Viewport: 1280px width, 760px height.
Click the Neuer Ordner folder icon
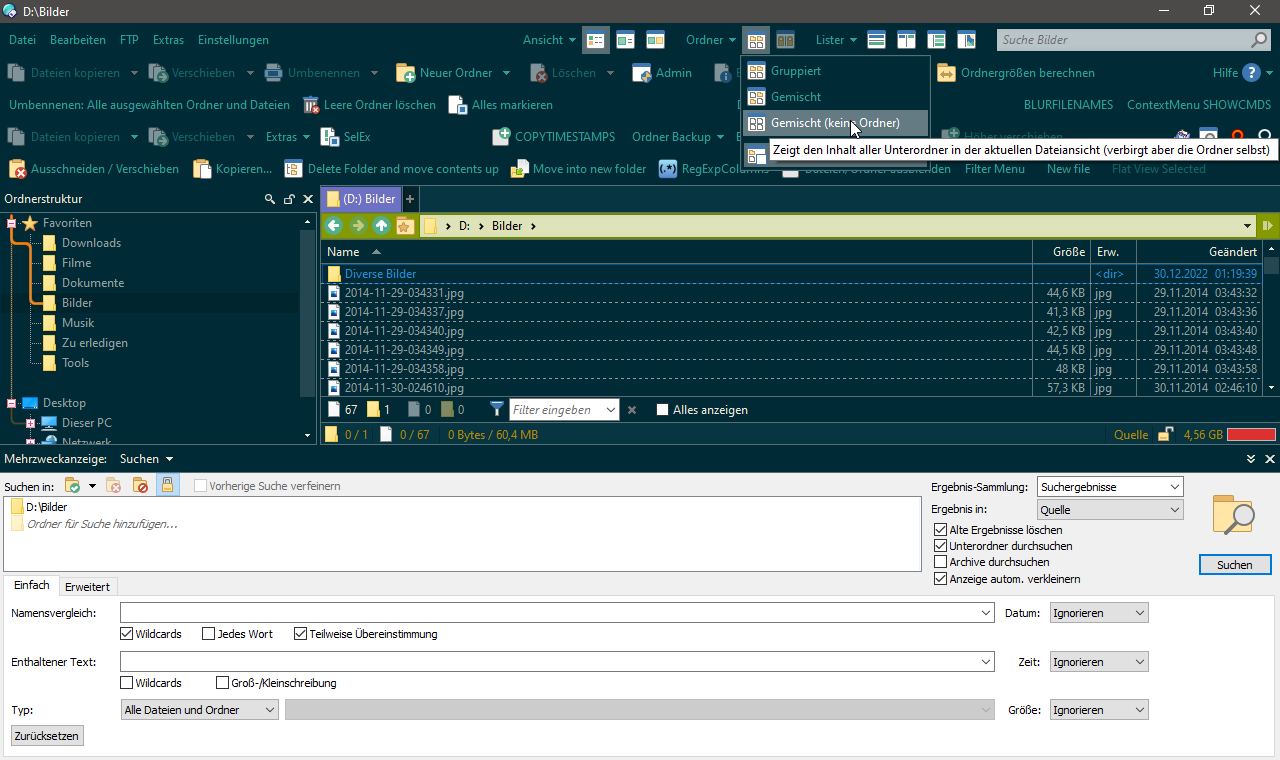pos(406,73)
